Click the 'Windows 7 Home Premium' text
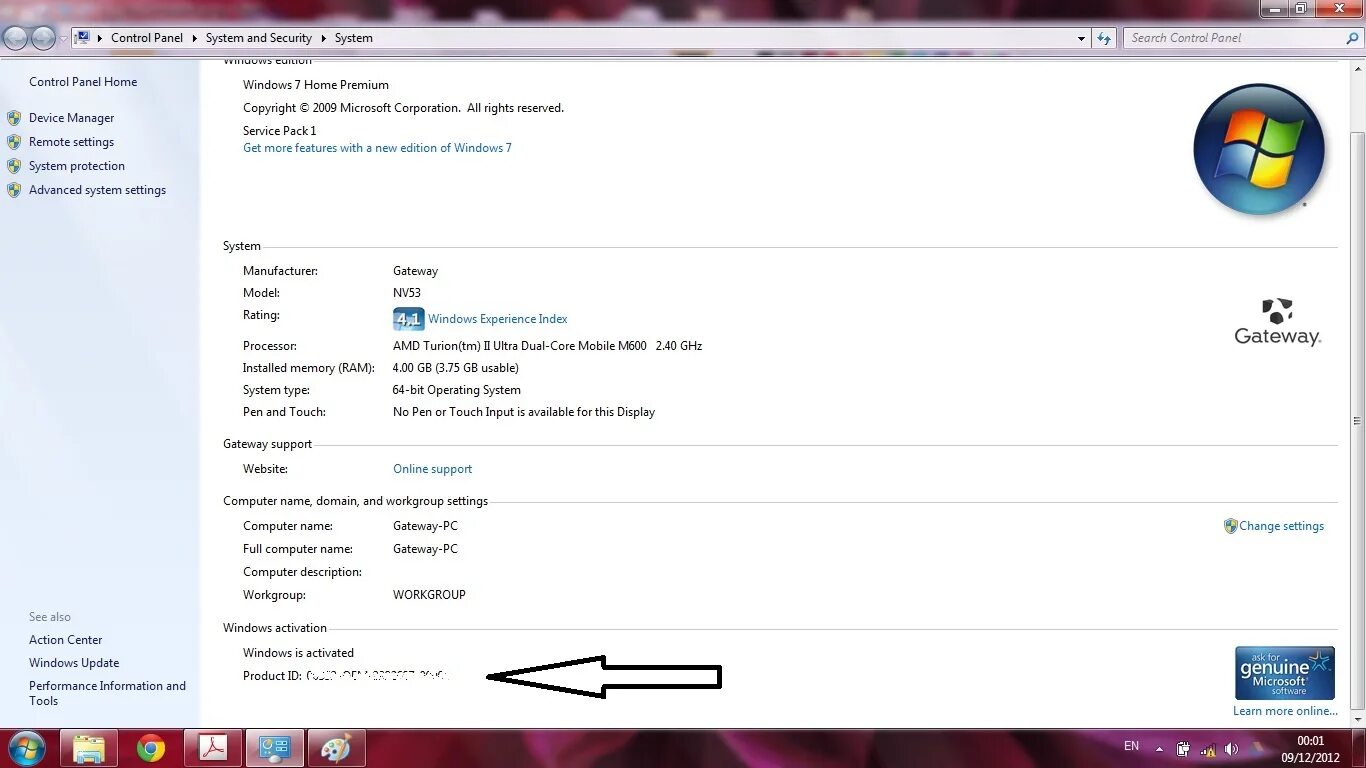Image resolution: width=1366 pixels, height=768 pixels. point(316,85)
